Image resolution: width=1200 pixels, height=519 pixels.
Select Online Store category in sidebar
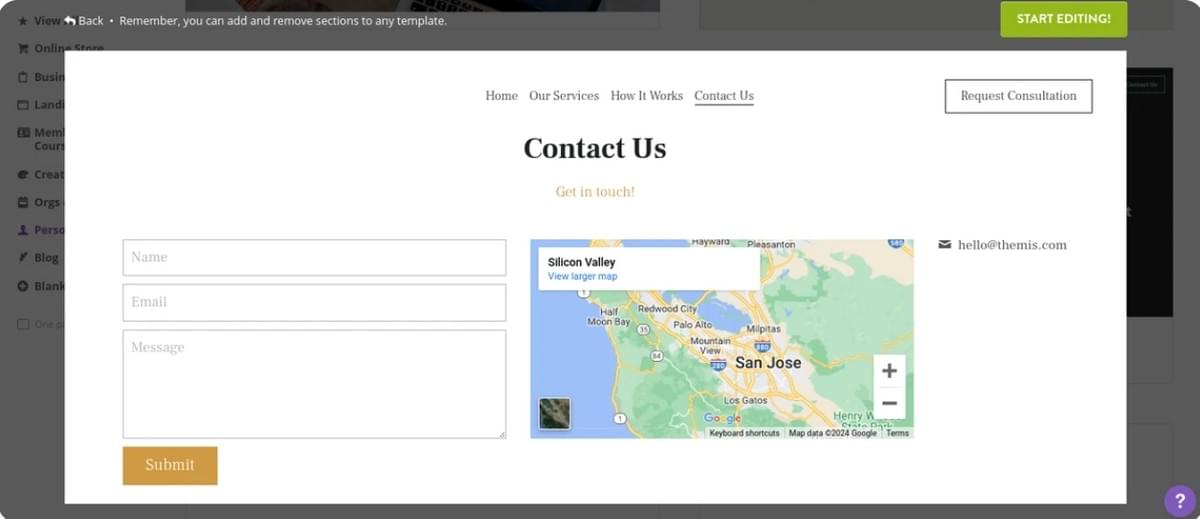pyautogui.click(x=68, y=48)
